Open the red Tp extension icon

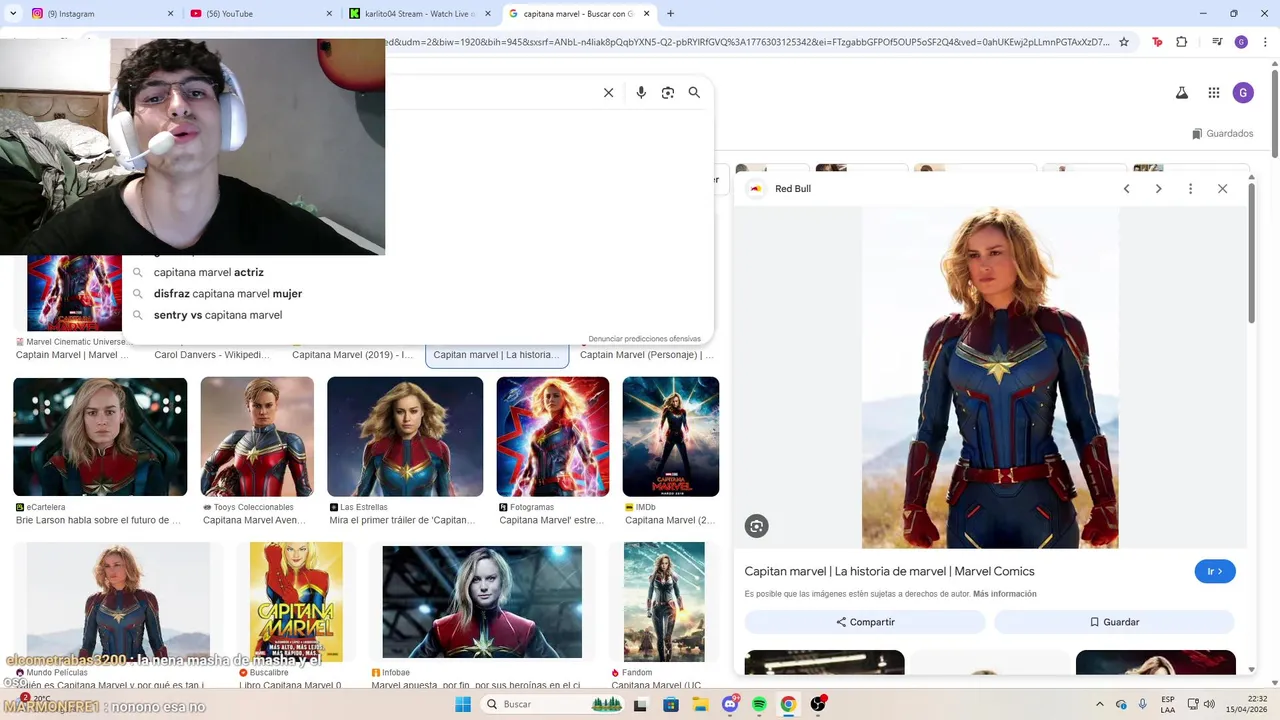(x=1157, y=42)
